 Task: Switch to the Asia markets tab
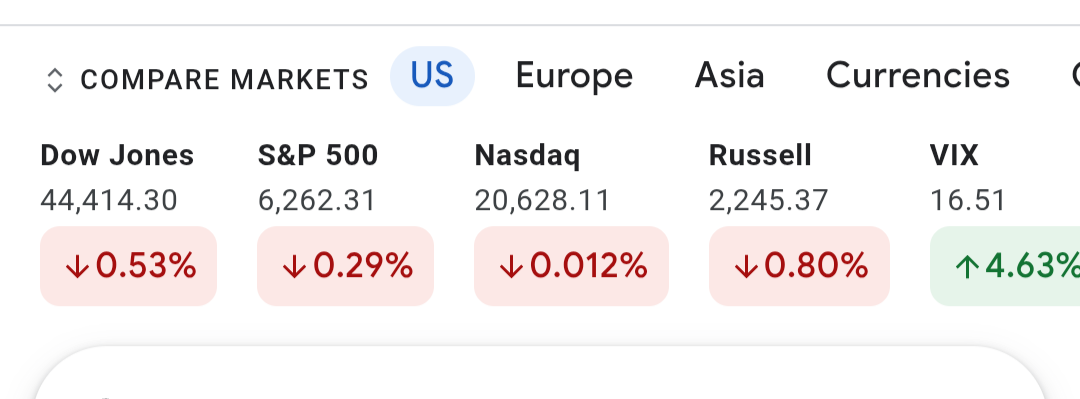(729, 76)
